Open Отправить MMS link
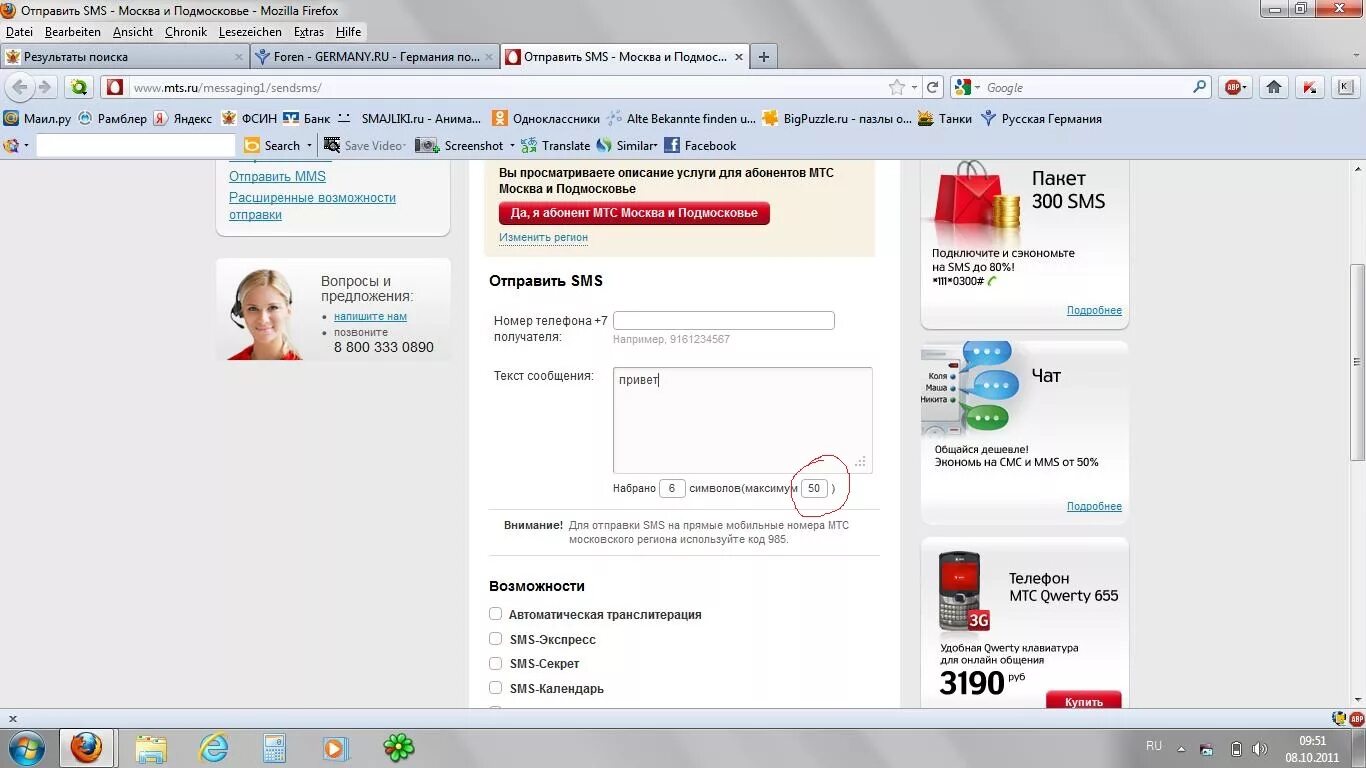 pos(277,176)
